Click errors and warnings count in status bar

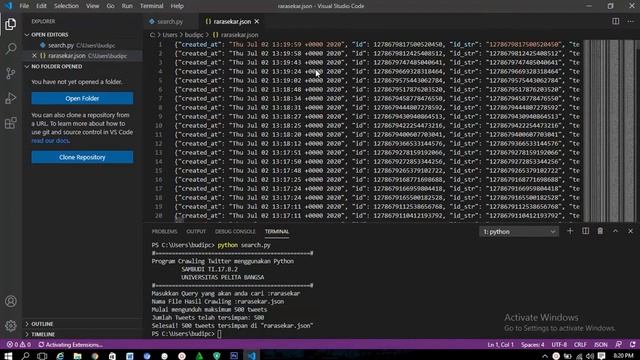click(19, 344)
